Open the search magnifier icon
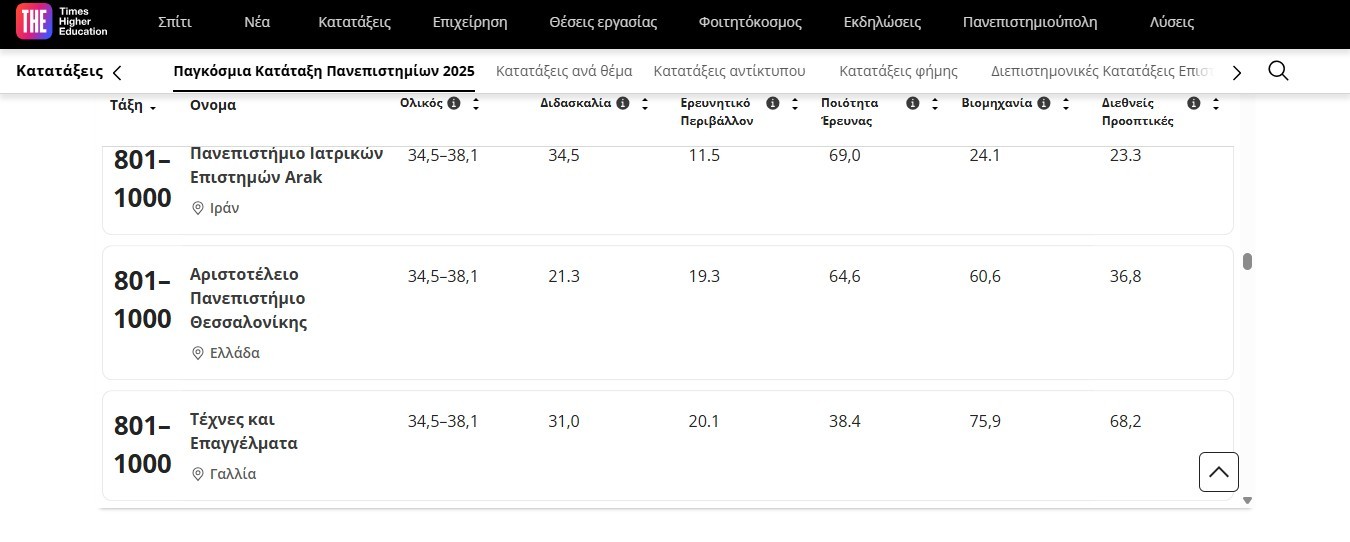 click(x=1277, y=71)
